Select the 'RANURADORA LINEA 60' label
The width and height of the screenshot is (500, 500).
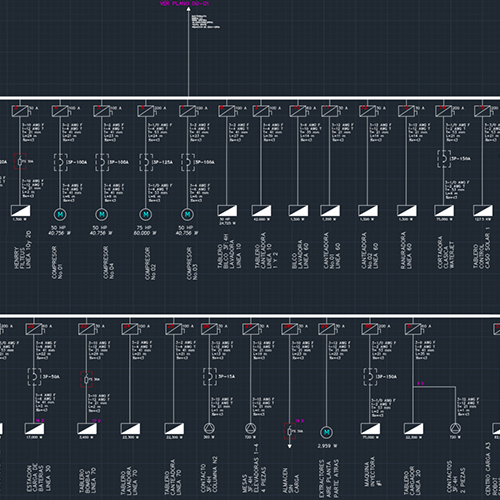[x=406, y=251]
